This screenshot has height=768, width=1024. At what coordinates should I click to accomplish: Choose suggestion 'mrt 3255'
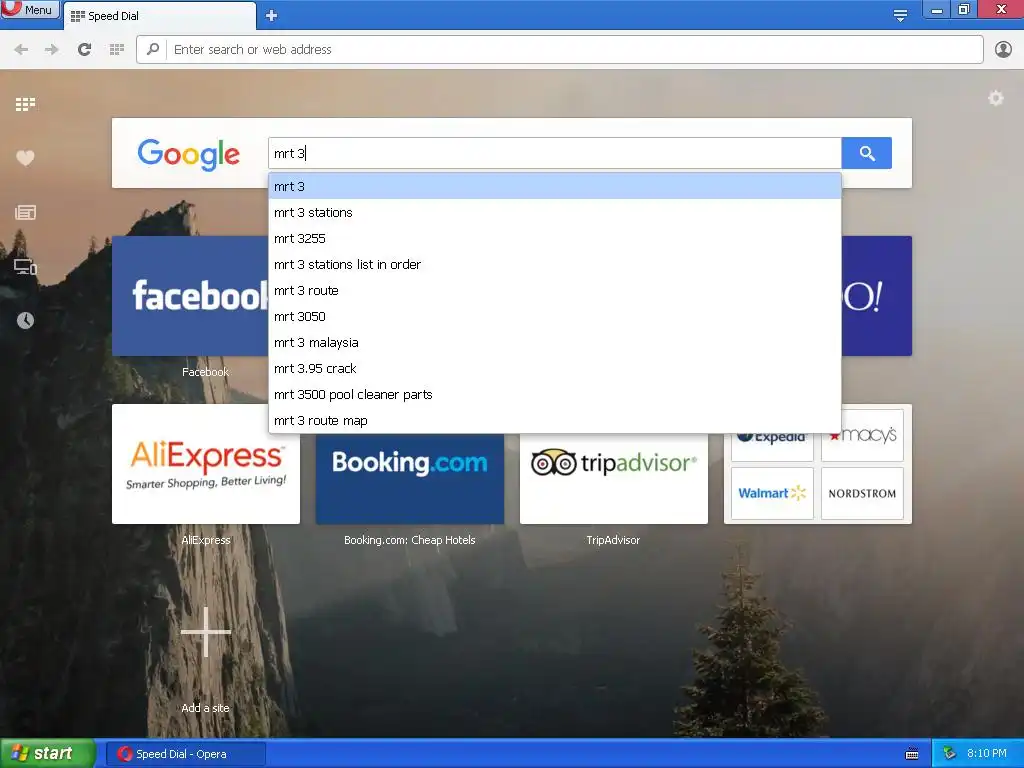tap(554, 238)
